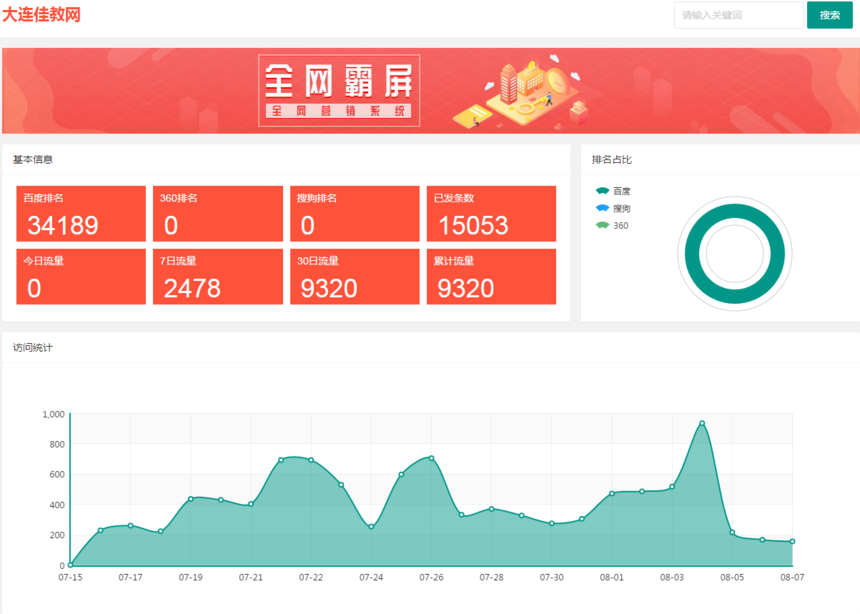Click the 搜索 search button

829,15
